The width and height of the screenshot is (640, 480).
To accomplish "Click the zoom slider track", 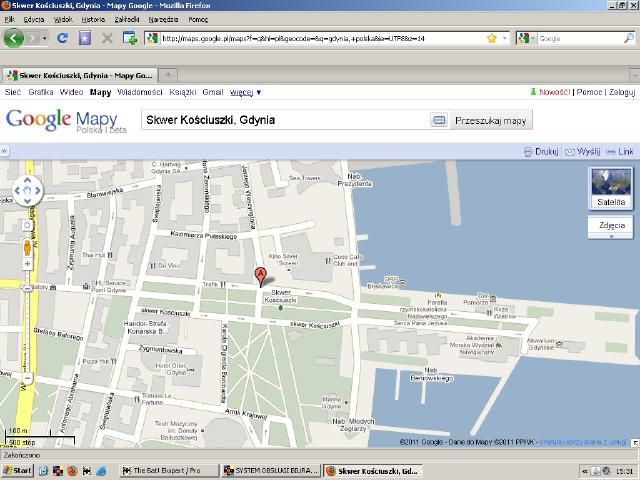I will coord(27,321).
